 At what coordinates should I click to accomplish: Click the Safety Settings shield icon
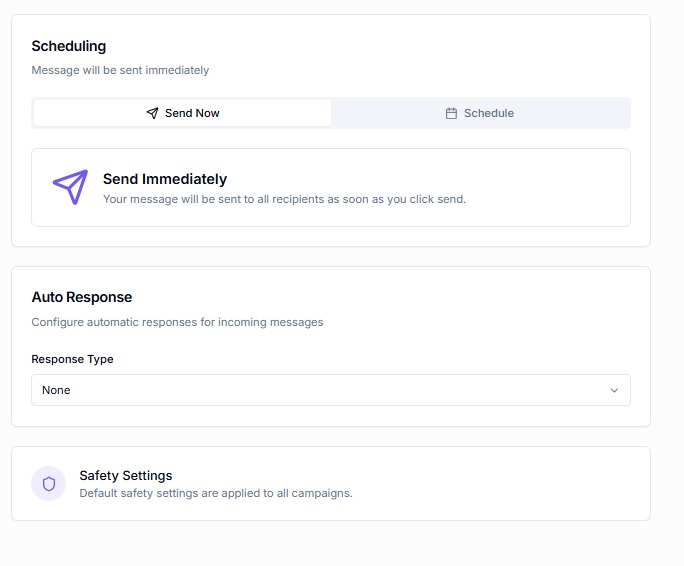coord(48,484)
